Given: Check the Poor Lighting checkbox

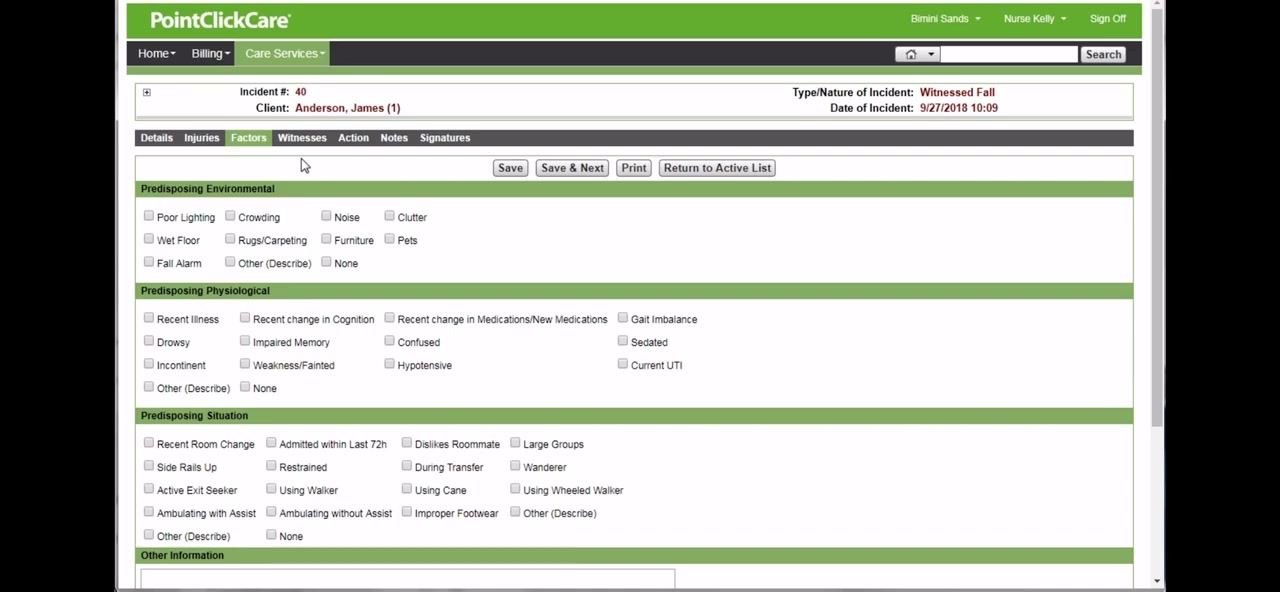Looking at the screenshot, I should [149, 216].
